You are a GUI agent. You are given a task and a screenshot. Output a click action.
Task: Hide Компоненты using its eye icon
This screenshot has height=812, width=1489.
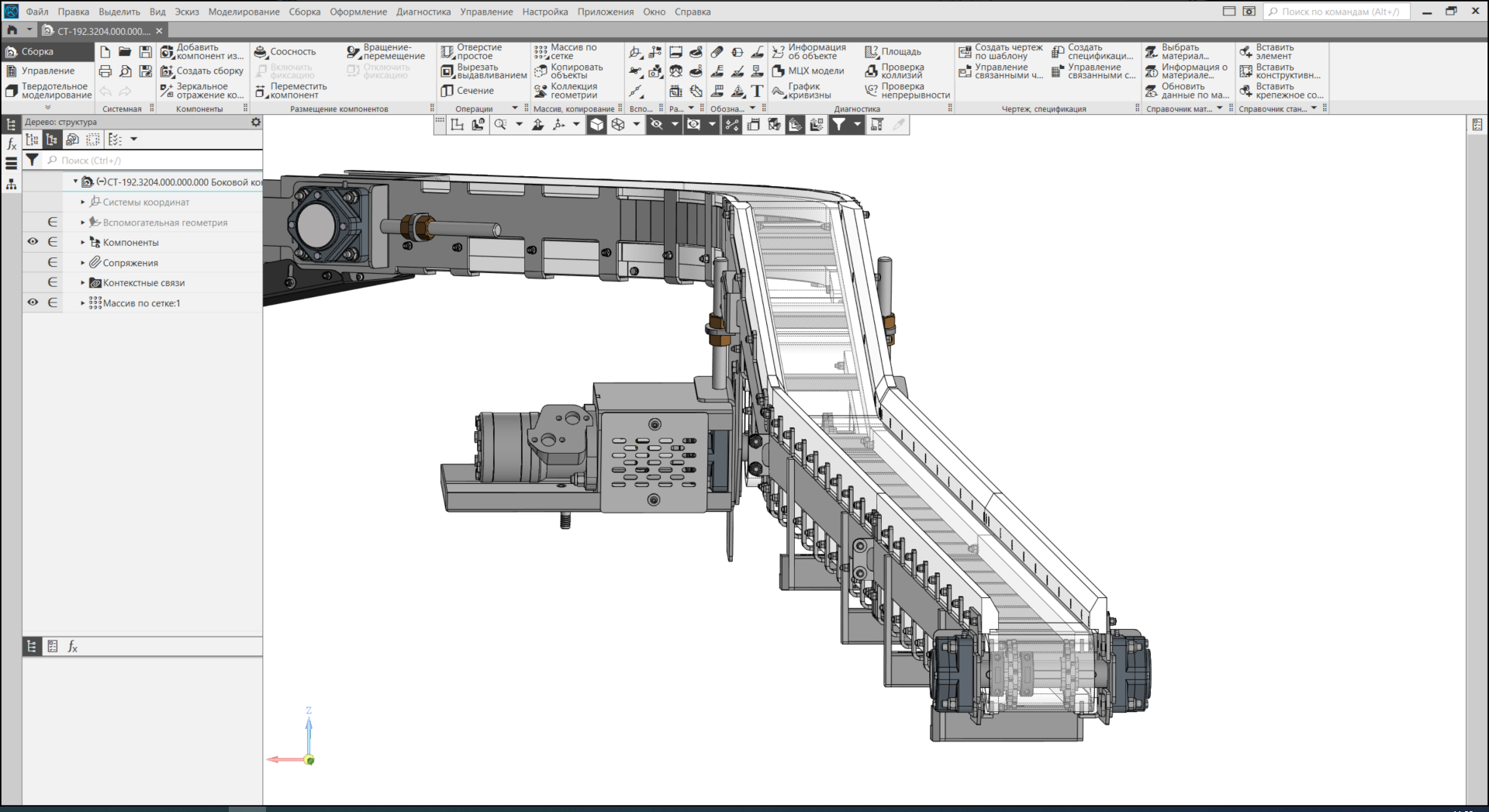[33, 242]
